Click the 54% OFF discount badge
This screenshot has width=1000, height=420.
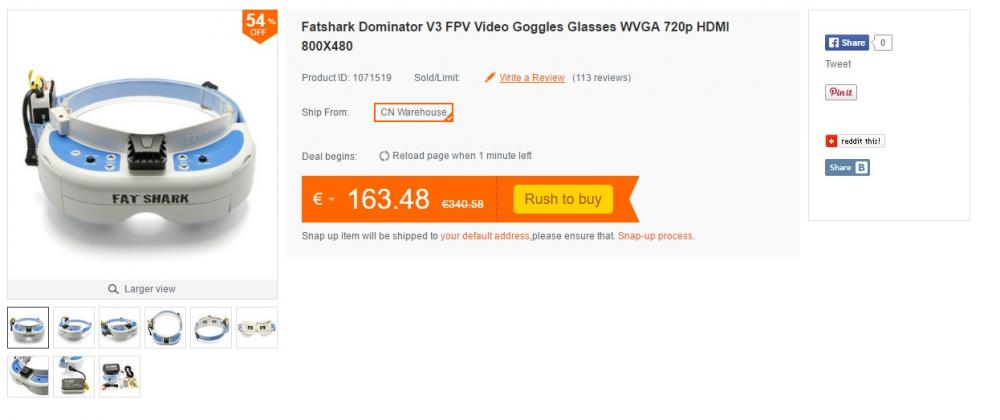(x=260, y=26)
